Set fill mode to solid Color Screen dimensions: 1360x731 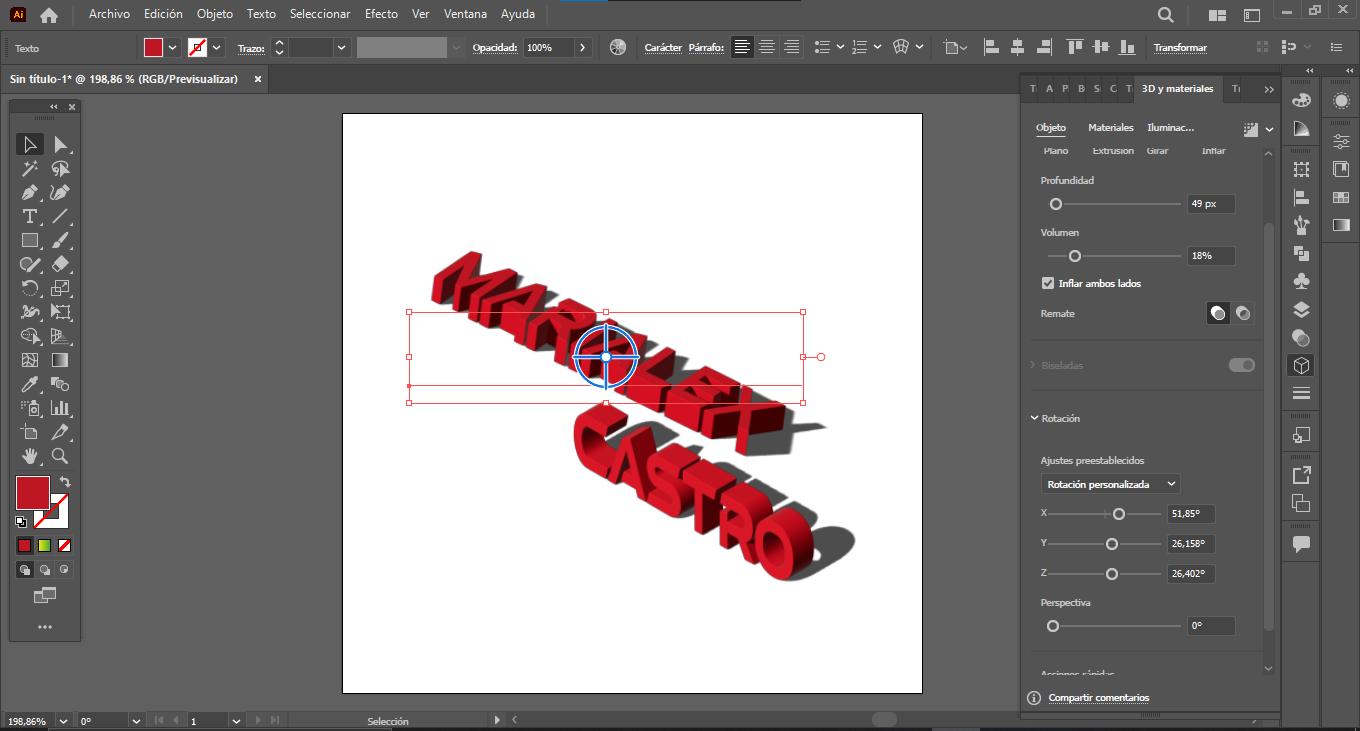pos(24,546)
